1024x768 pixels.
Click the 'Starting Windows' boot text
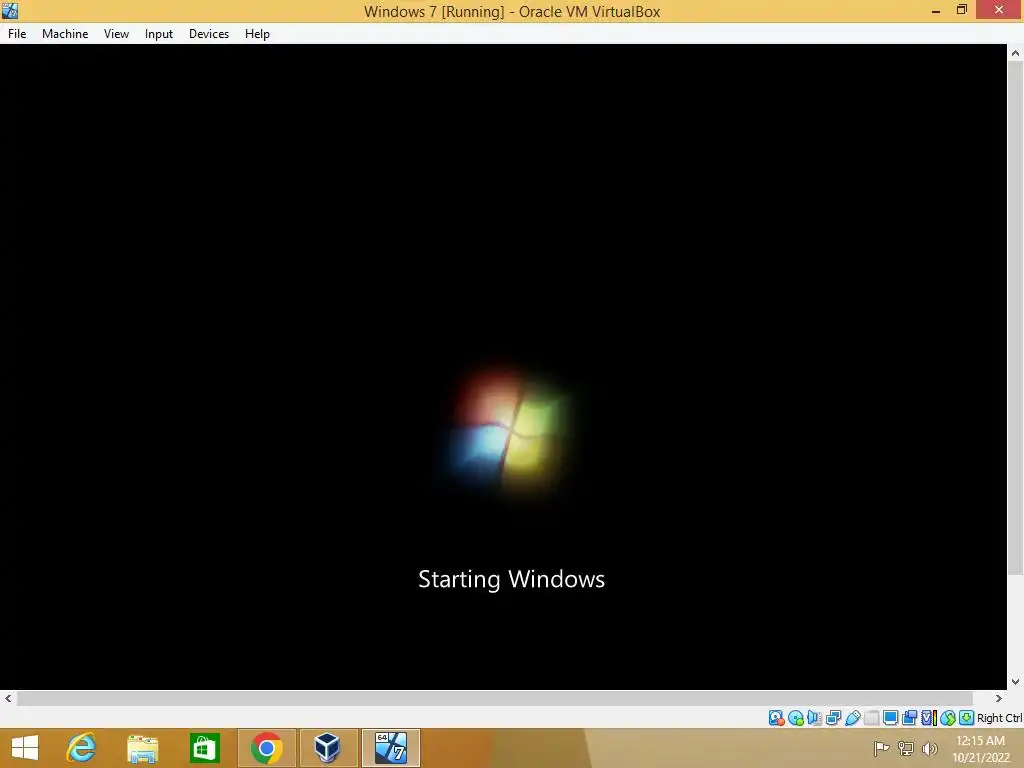pyautogui.click(x=511, y=579)
